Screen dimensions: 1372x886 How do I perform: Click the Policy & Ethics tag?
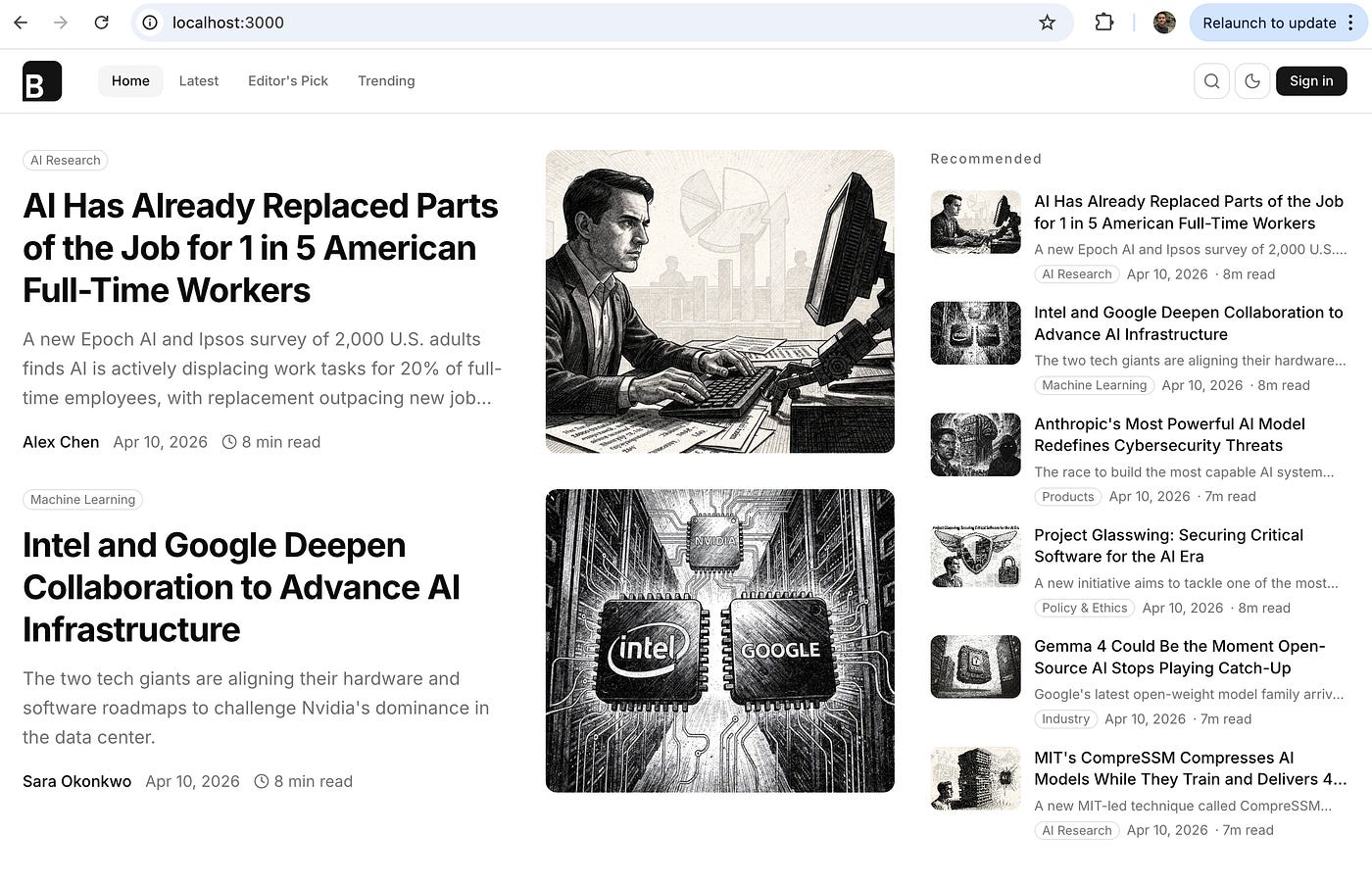[1084, 608]
